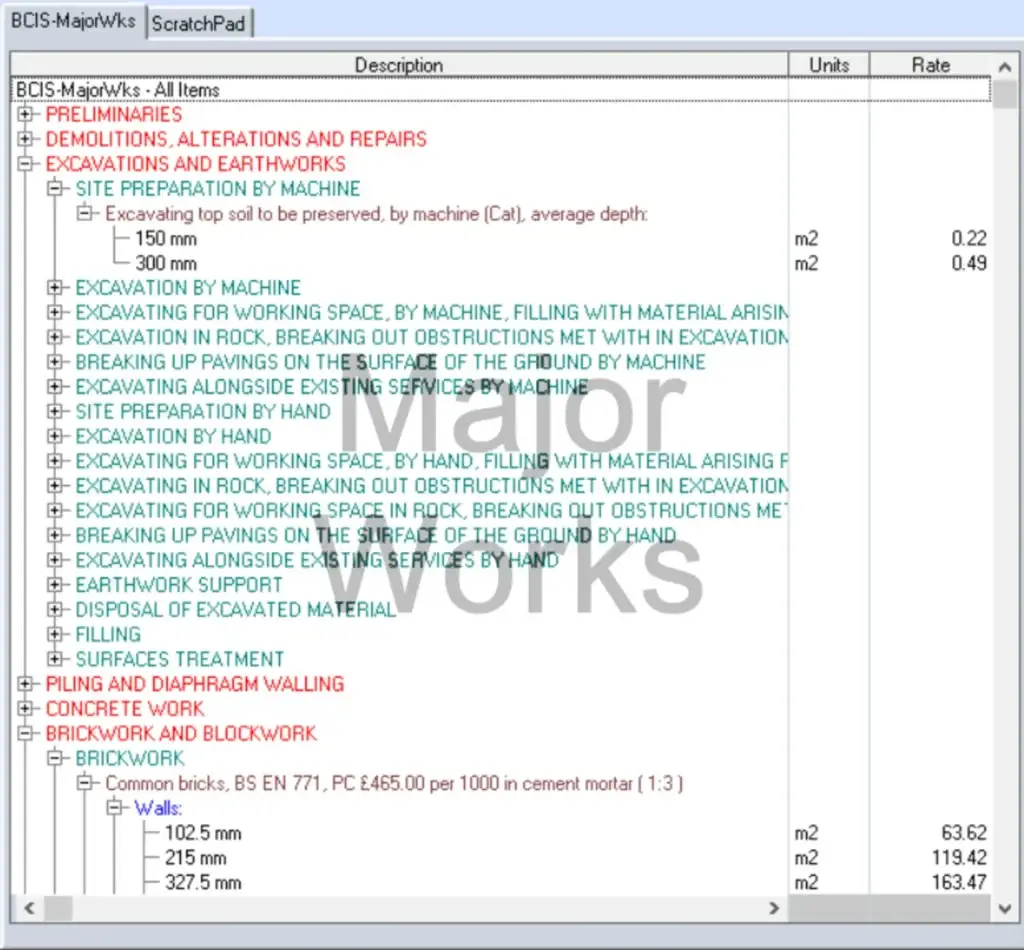Click the vertical scrollbar up arrow

click(x=1005, y=66)
